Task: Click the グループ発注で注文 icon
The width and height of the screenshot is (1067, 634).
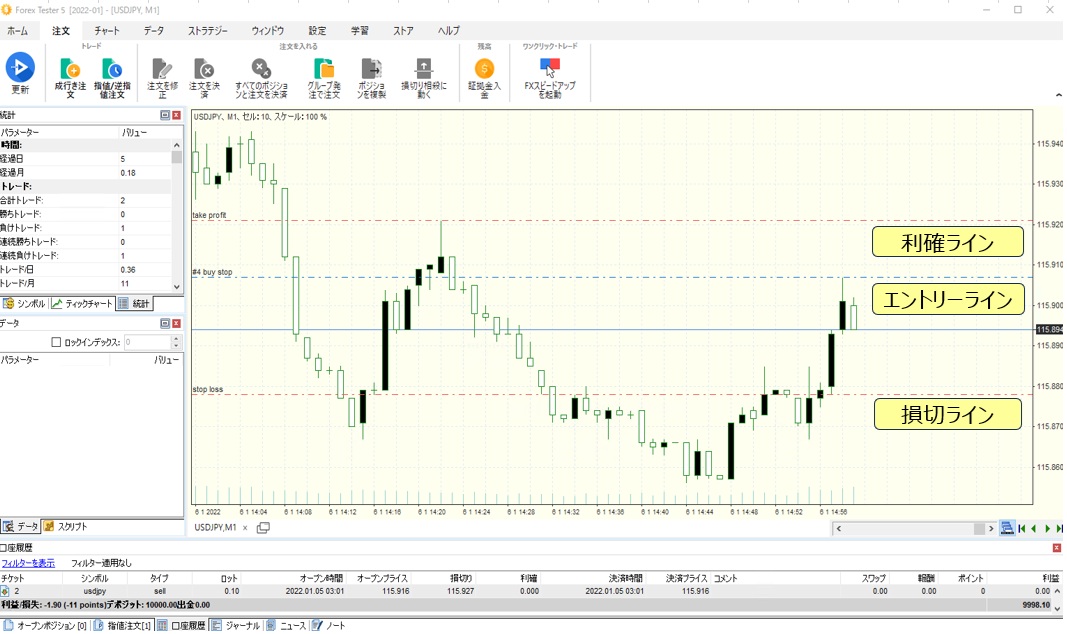Action: pos(324,69)
